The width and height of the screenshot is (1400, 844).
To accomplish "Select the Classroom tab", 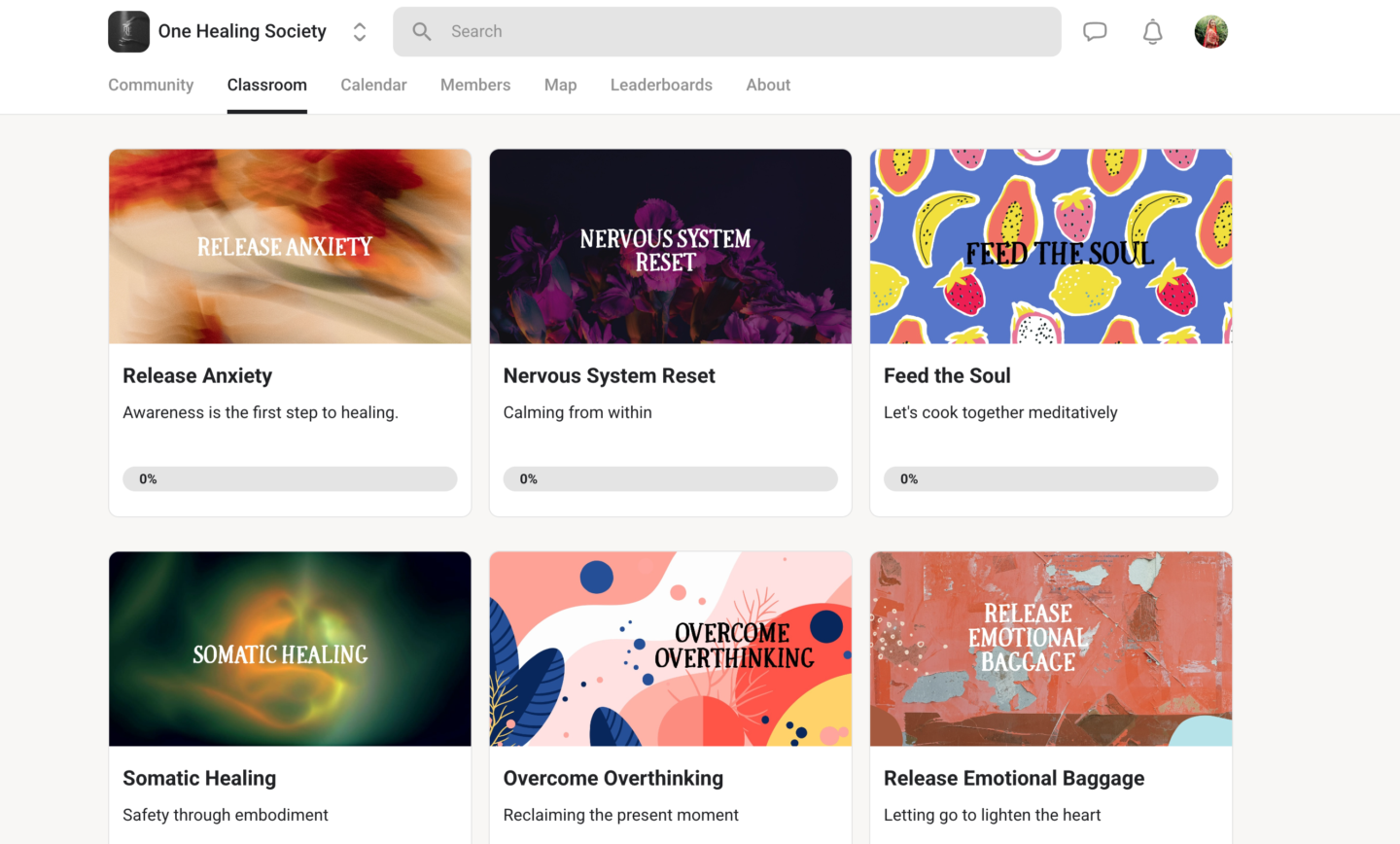I will pyautogui.click(x=267, y=85).
